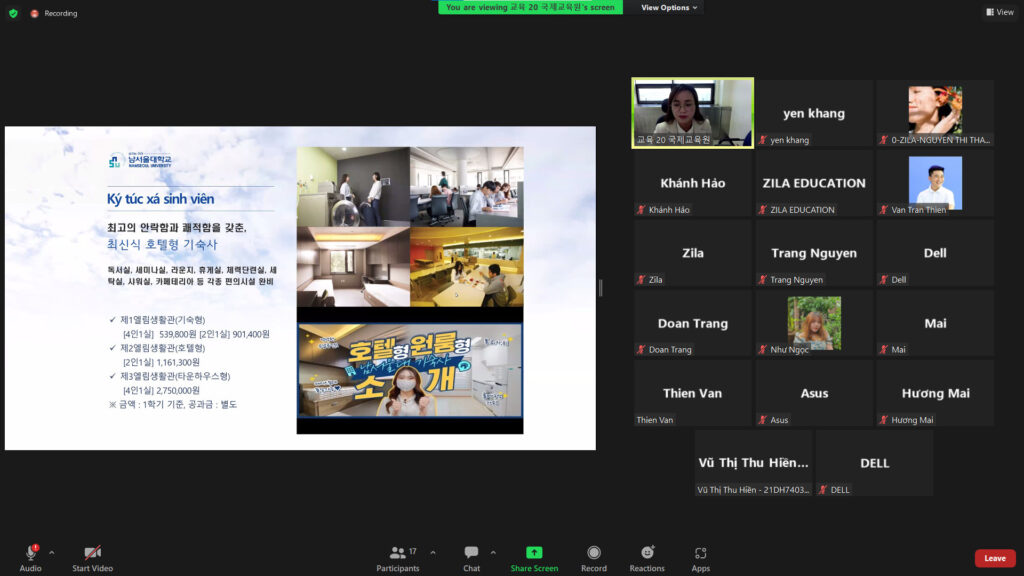This screenshot has width=1024, height=576.
Task: Toggle Start Video camera on
Action: (x=92, y=556)
